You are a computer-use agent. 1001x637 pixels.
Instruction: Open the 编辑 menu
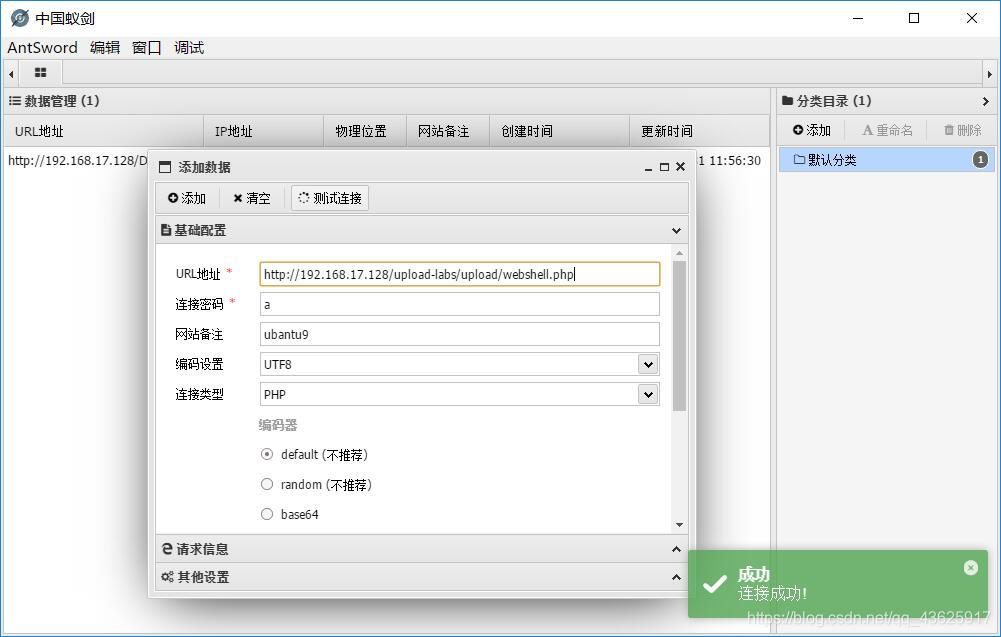tap(105, 48)
